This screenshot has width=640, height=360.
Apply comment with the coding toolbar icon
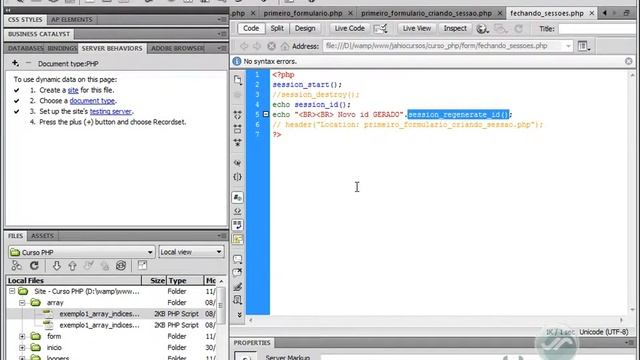tap(238, 259)
